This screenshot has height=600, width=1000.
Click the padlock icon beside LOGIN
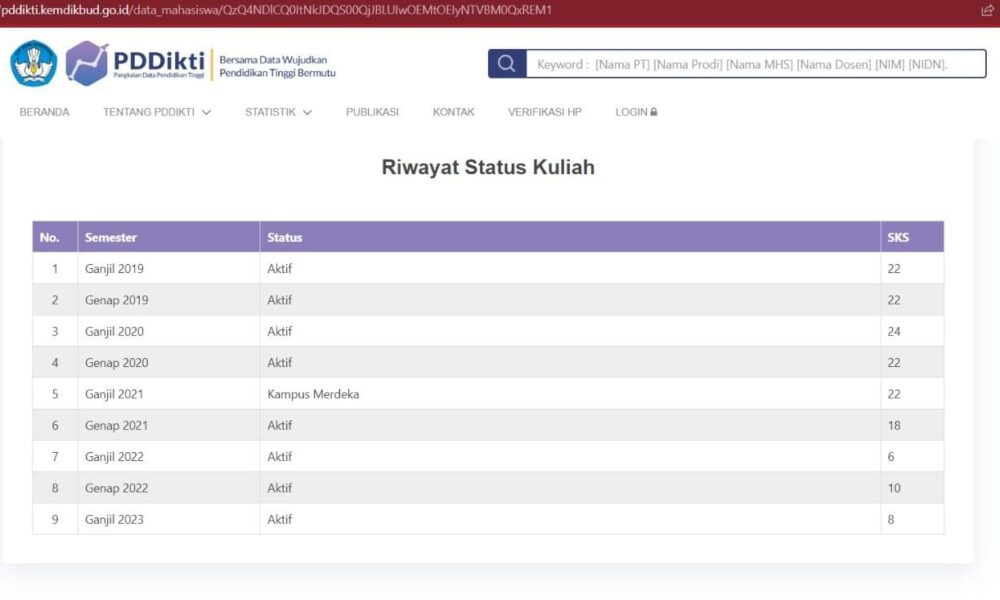[x=654, y=112]
